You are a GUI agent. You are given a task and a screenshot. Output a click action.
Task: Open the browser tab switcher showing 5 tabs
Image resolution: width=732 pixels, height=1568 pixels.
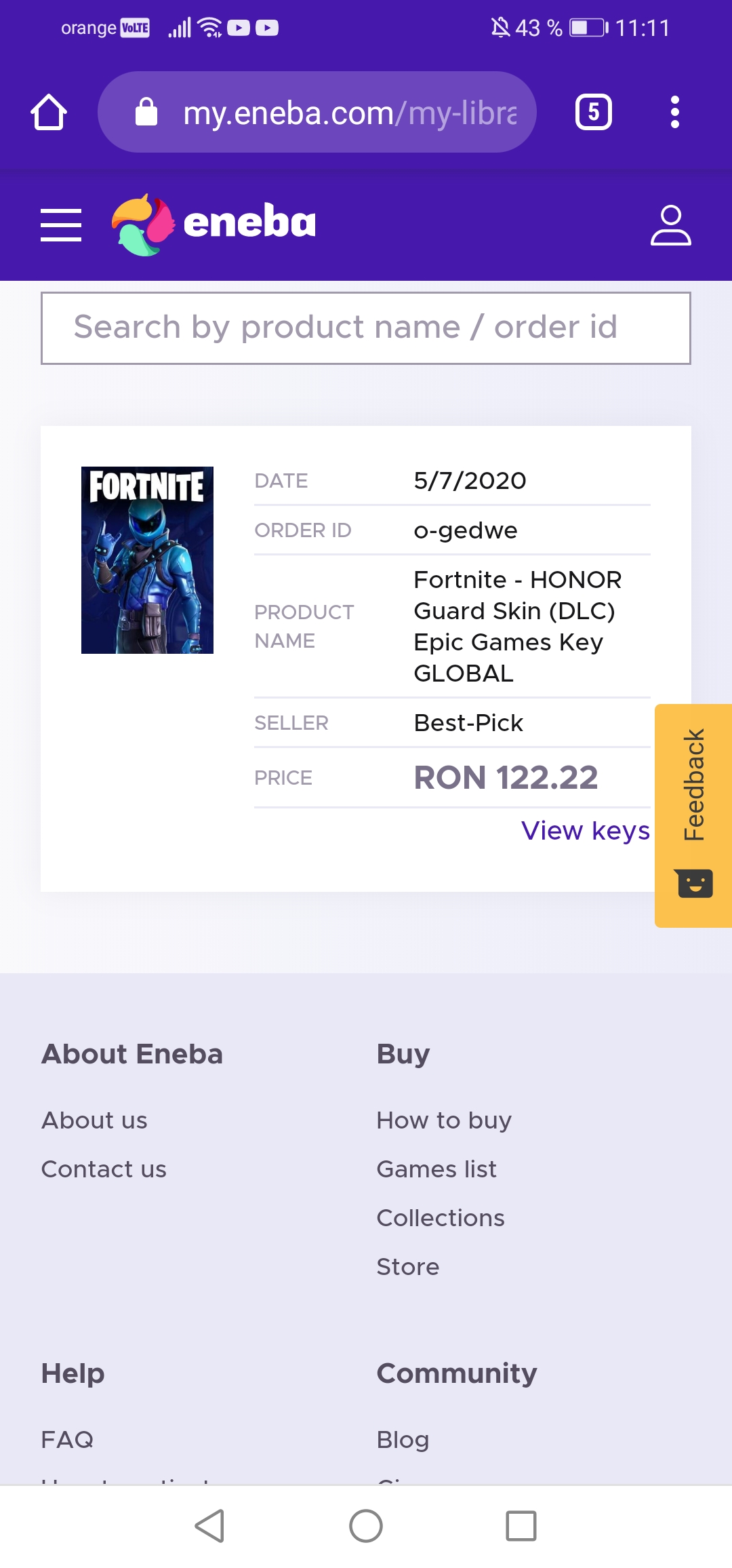click(x=593, y=111)
